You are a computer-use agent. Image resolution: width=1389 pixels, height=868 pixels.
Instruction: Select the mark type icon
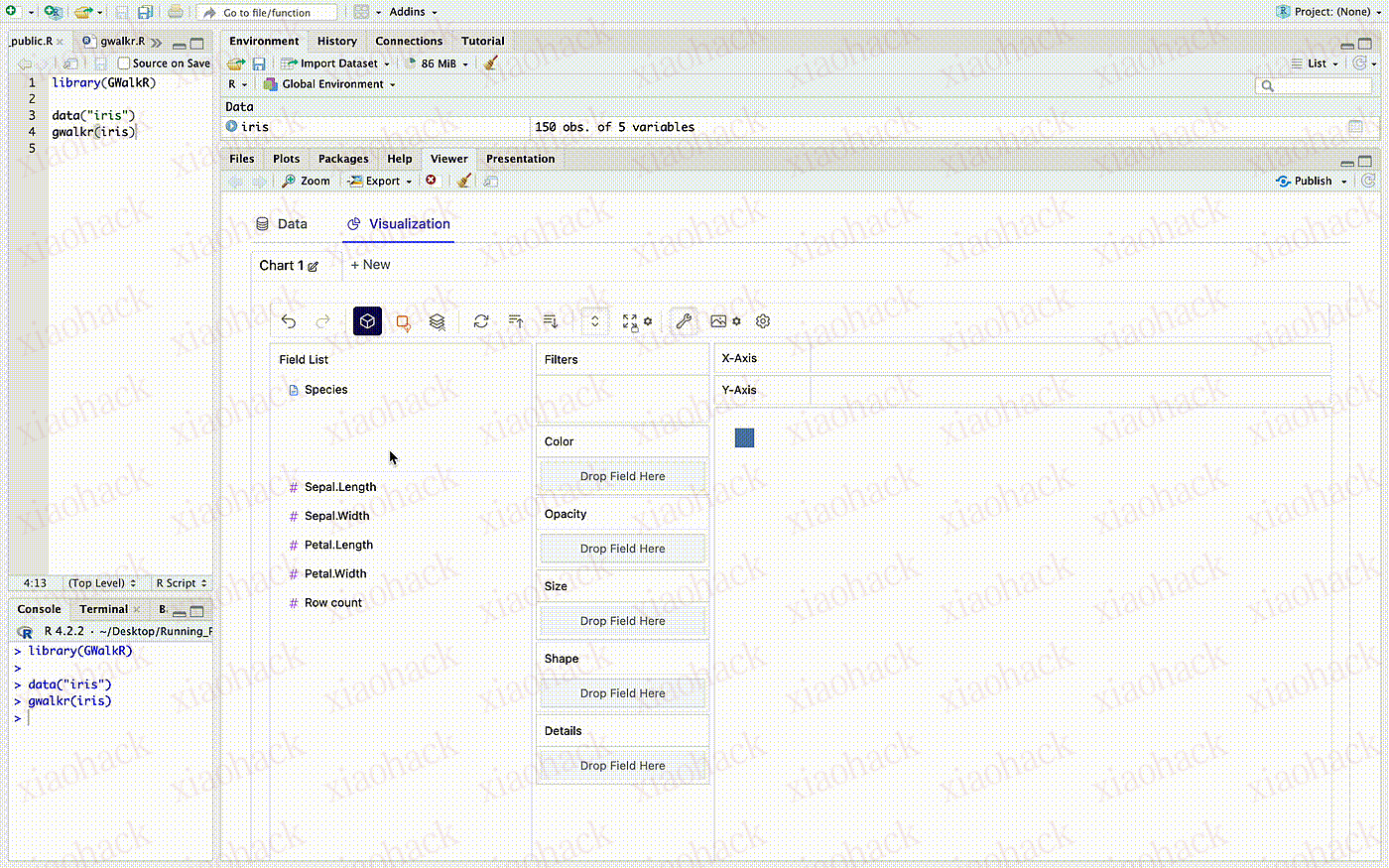tap(403, 321)
